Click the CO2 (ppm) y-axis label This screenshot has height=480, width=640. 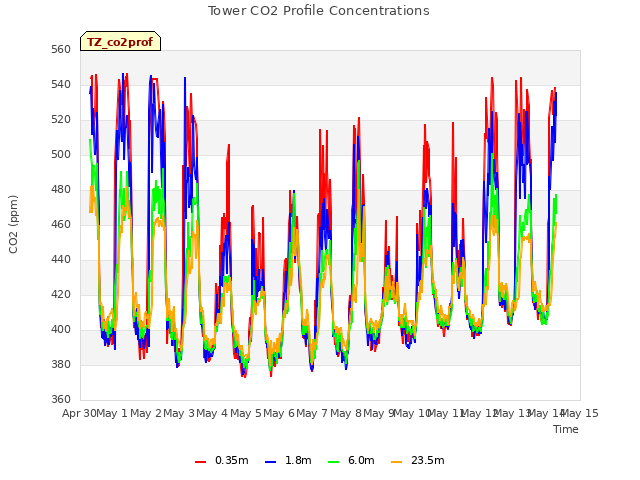pyautogui.click(x=13, y=224)
